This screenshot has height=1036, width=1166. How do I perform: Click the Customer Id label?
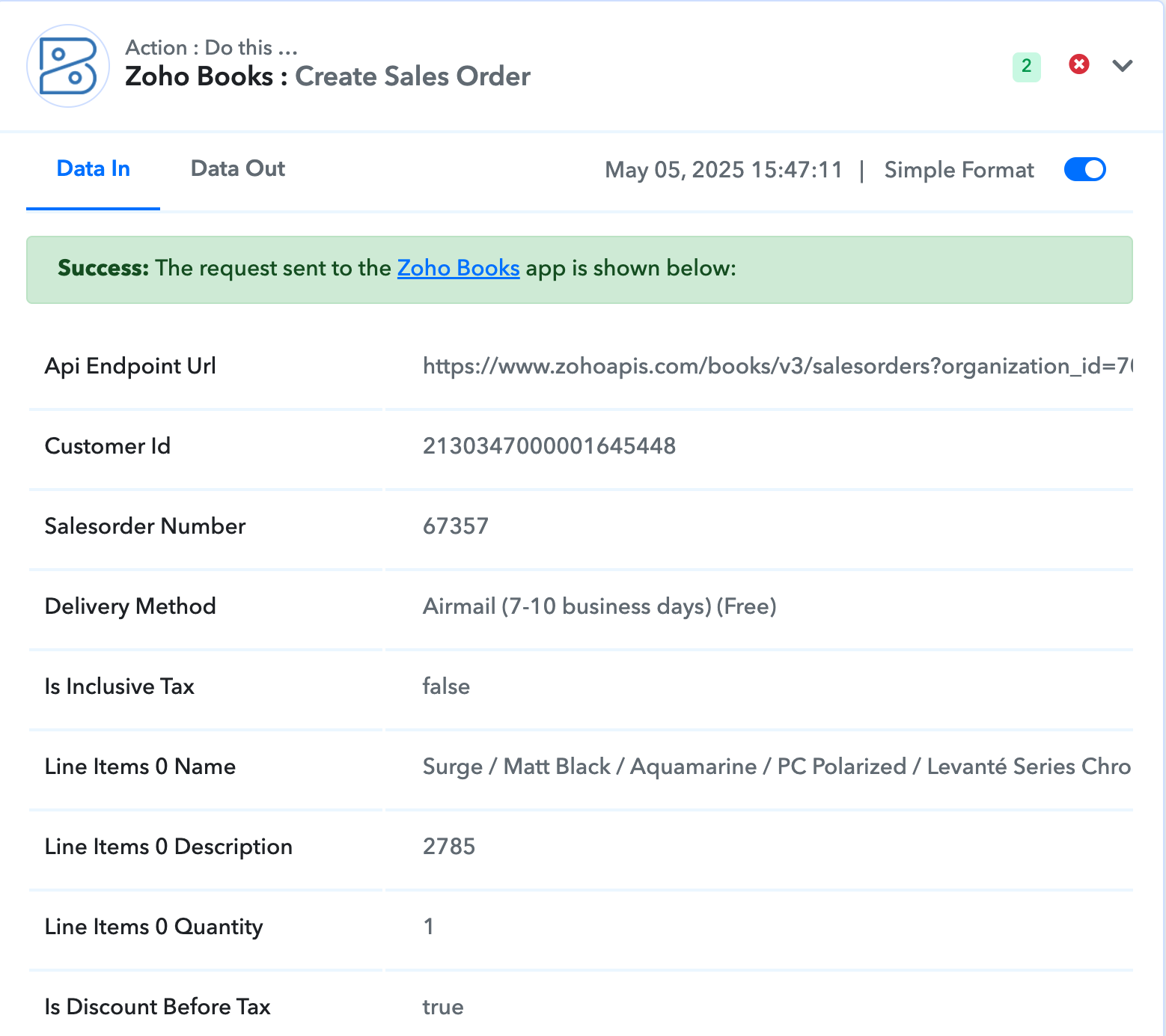click(x=108, y=446)
